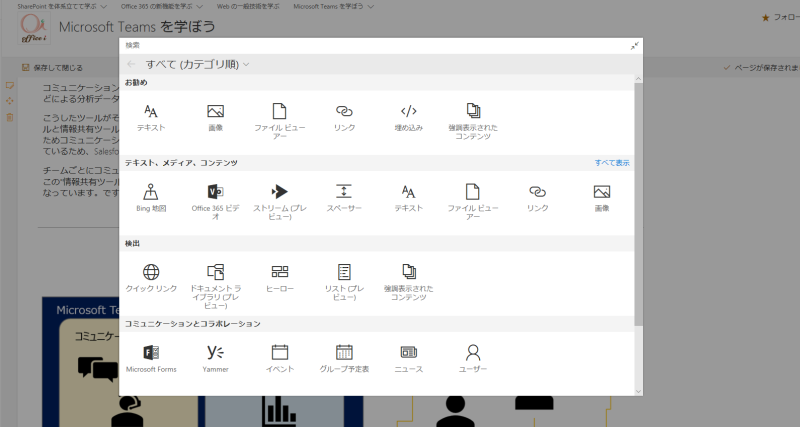Insert the Office 365 ビデオ web part
800x427 pixels.
click(215, 202)
